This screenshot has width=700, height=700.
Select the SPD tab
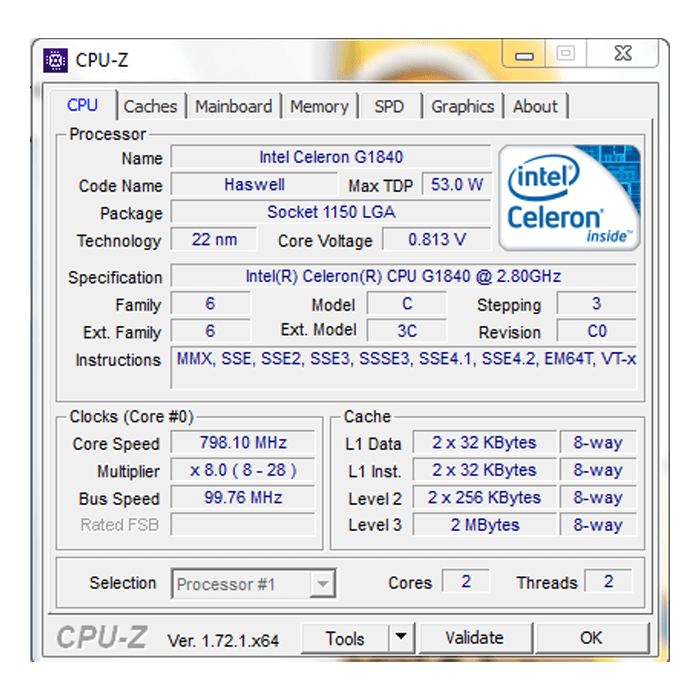(389, 107)
